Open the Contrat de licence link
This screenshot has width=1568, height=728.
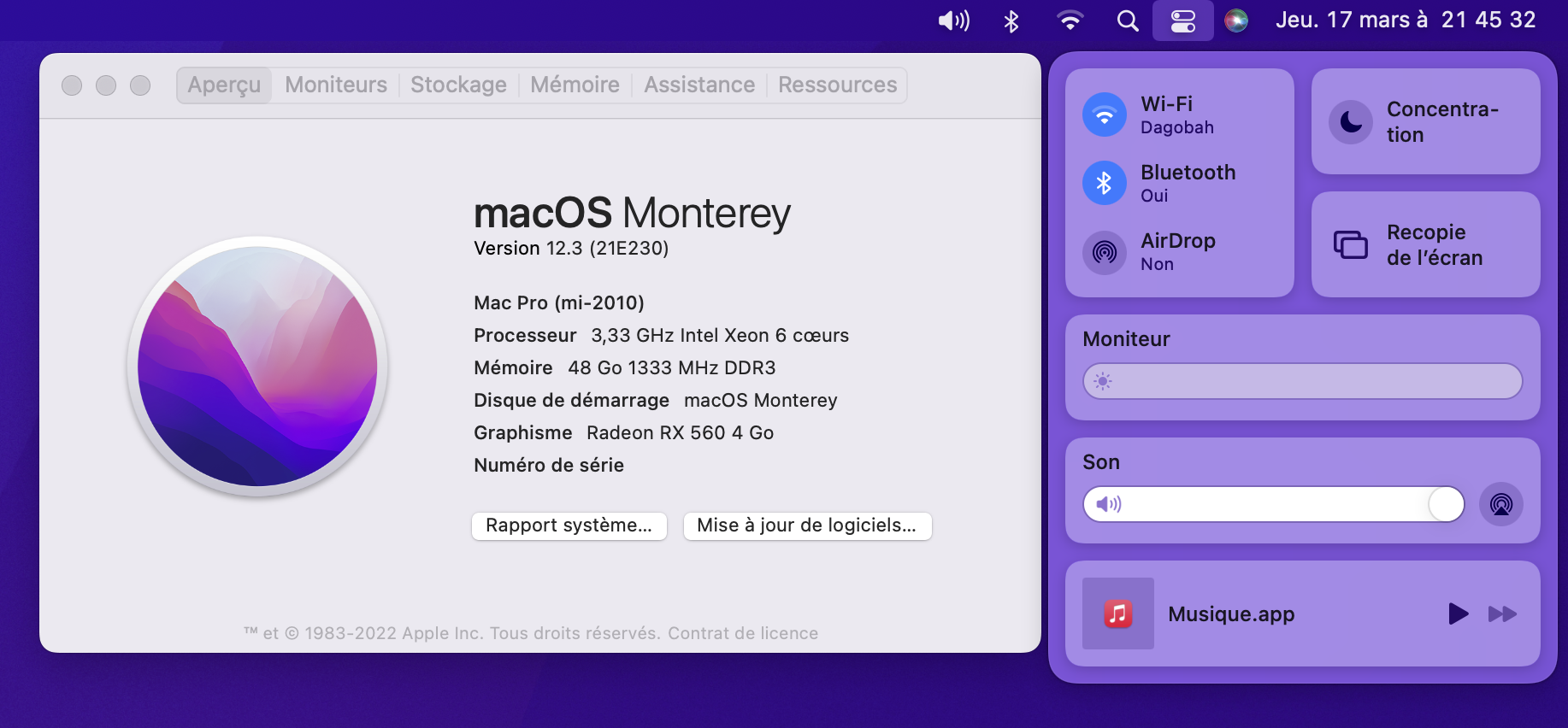point(743,633)
